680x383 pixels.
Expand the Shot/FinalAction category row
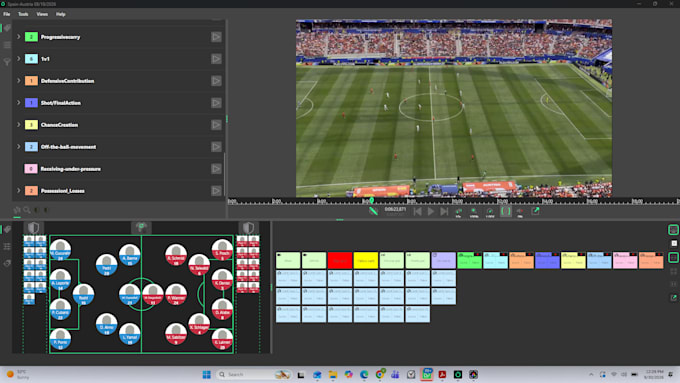(19, 103)
